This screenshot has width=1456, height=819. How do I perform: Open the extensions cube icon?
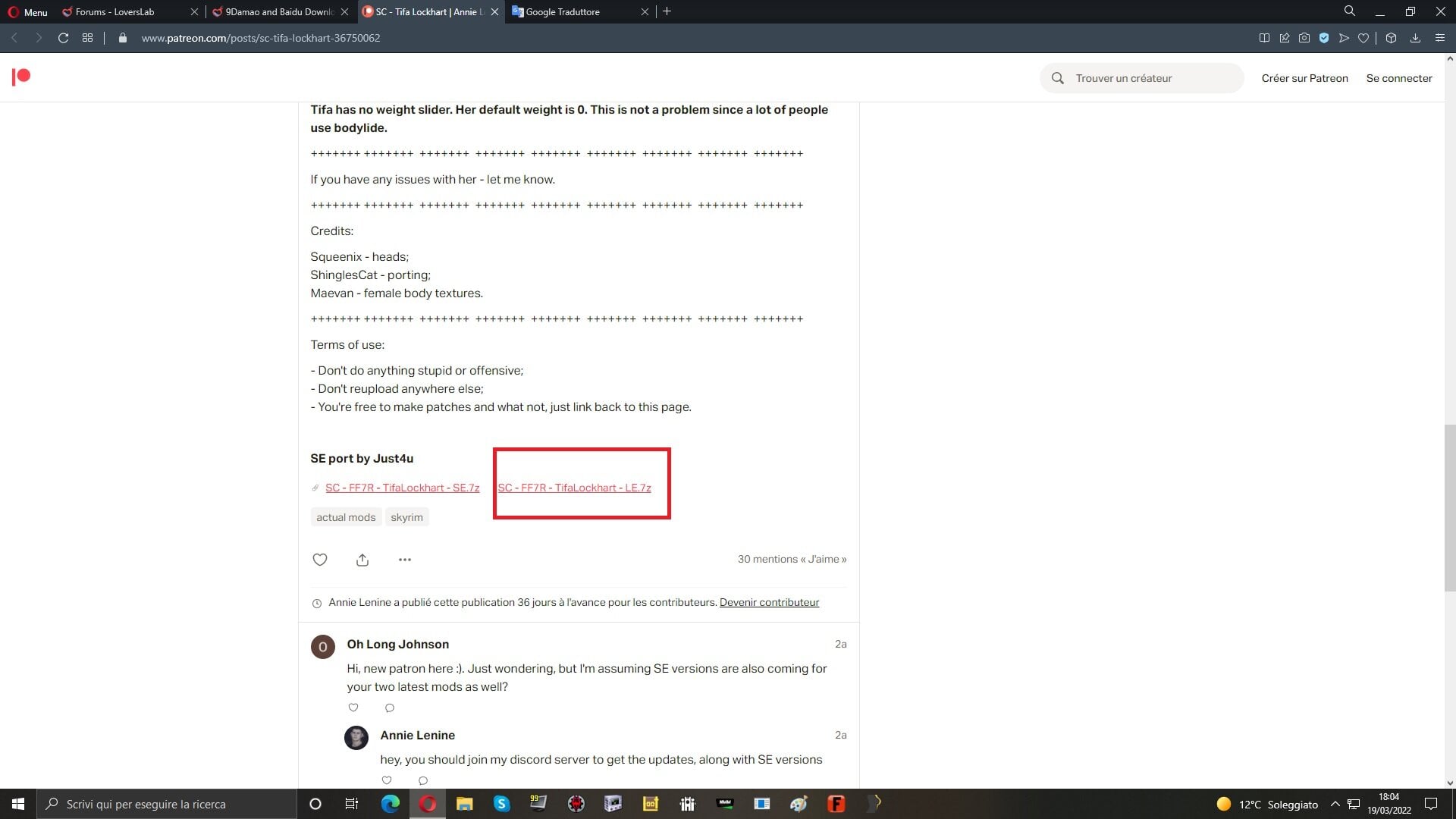(1391, 38)
